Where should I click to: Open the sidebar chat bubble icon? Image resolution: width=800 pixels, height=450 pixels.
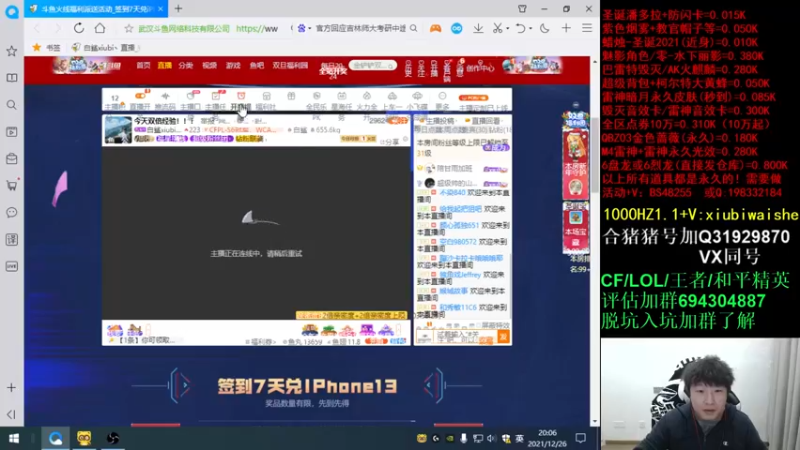coord(11,212)
